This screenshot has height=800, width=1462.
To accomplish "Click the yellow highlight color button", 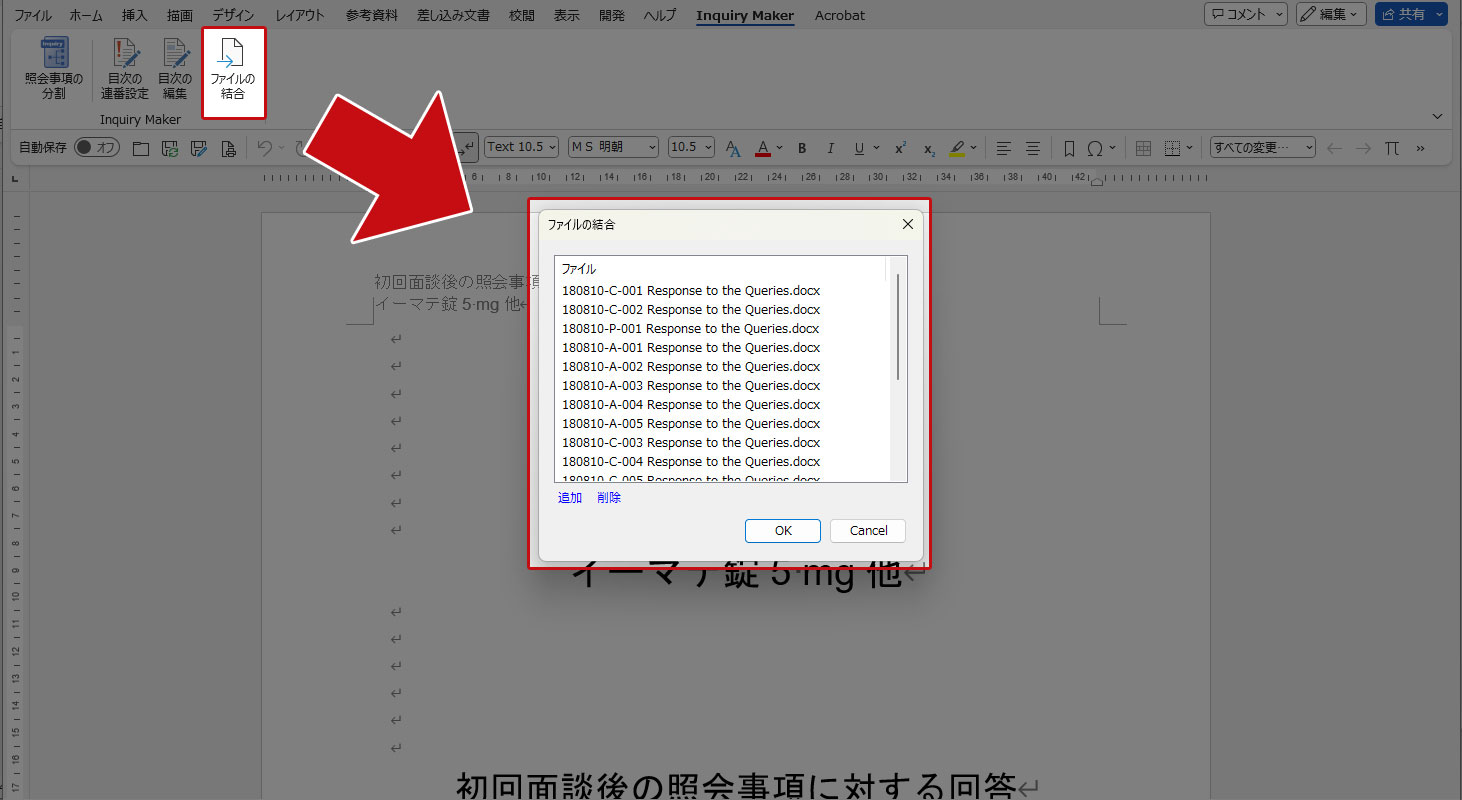I will coord(957,148).
